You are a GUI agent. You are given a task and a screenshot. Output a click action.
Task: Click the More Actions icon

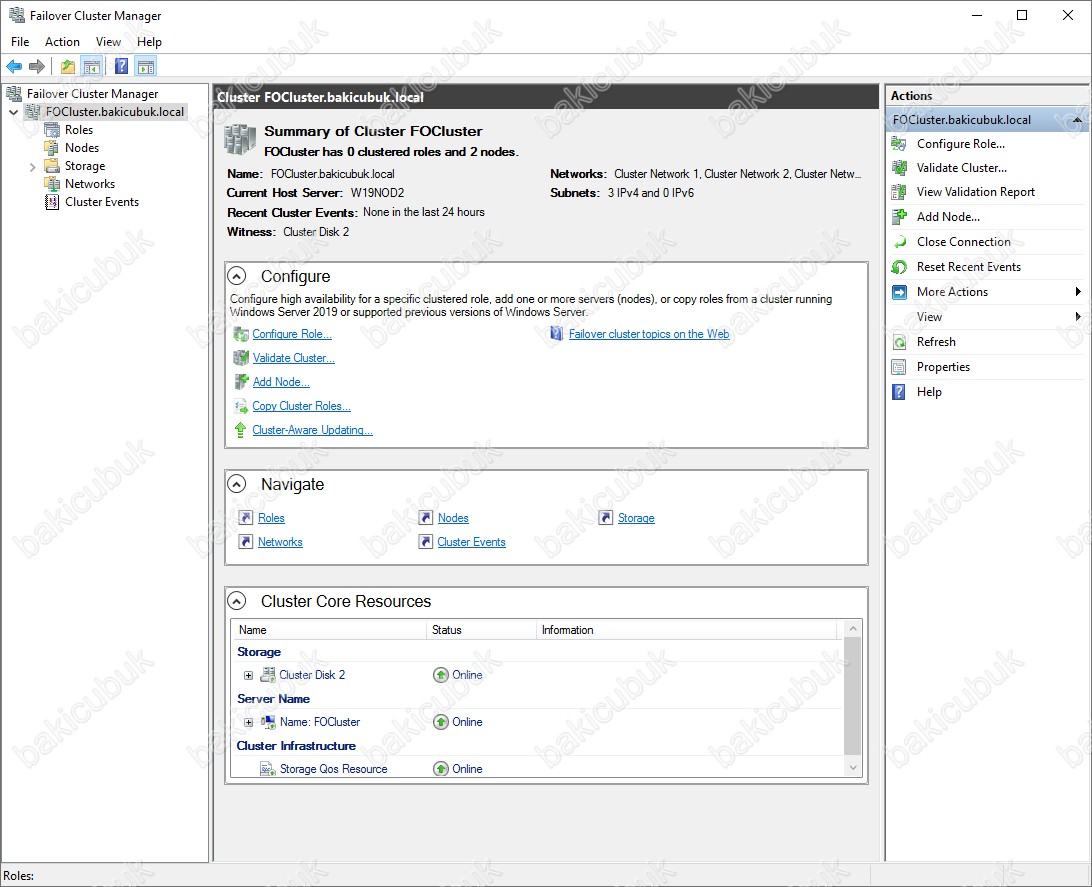[x=900, y=292]
